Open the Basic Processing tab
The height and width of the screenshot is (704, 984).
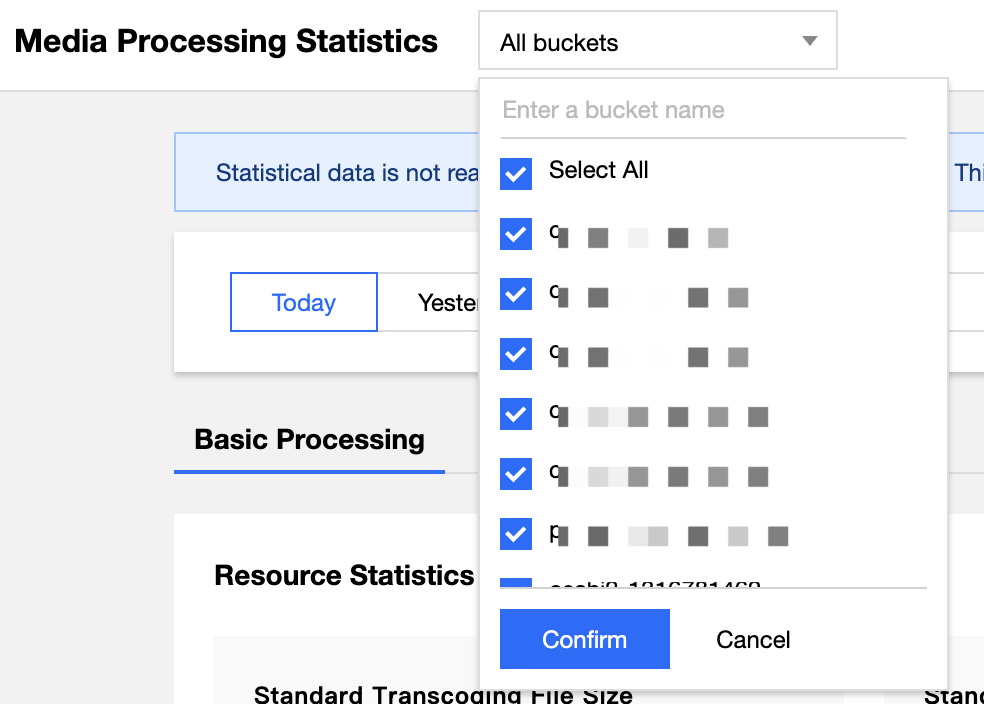[x=309, y=440]
